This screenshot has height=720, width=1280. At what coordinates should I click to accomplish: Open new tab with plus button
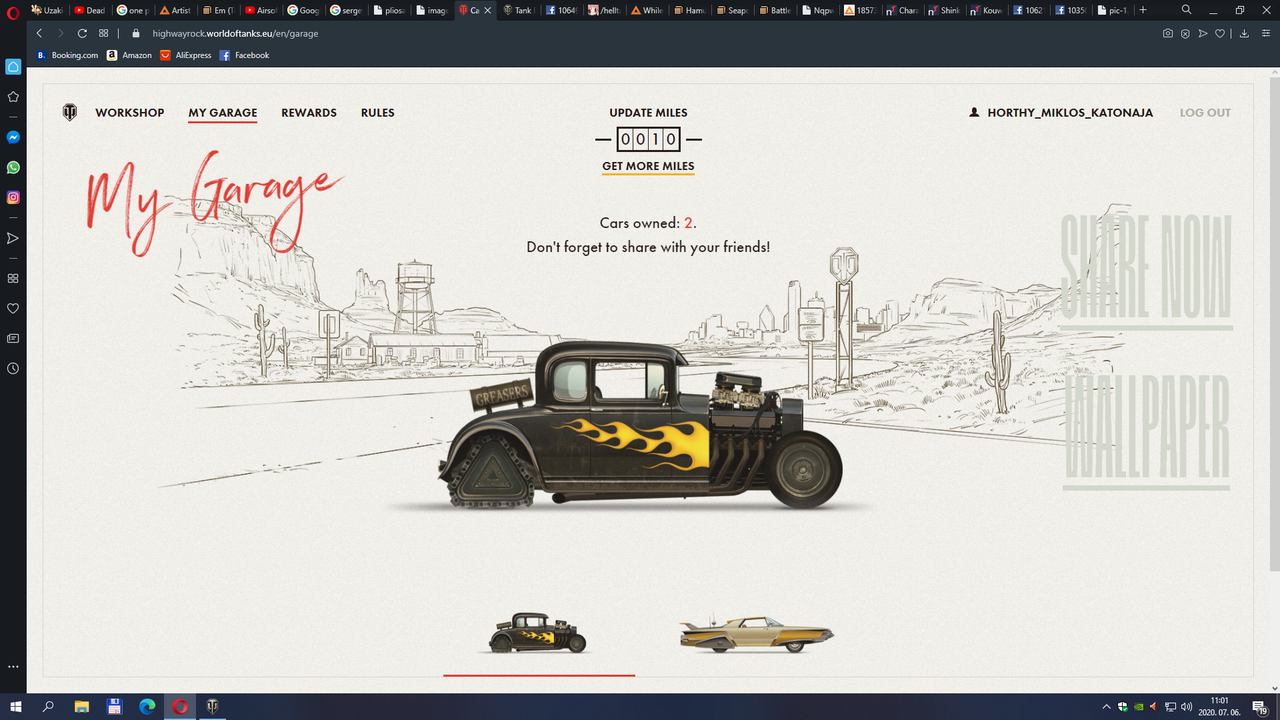coord(1143,10)
